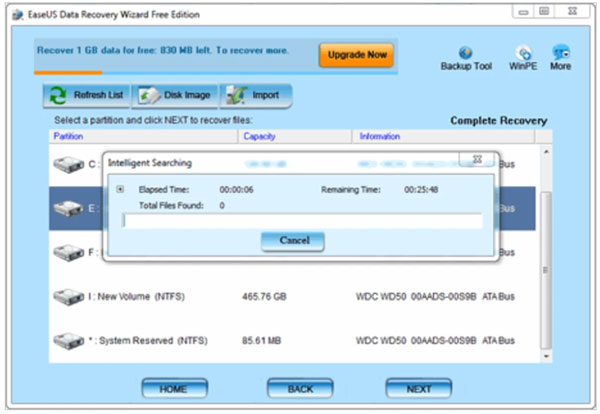This screenshot has height=414, width=600.
Task: Click the search progress bar
Action: (302, 221)
